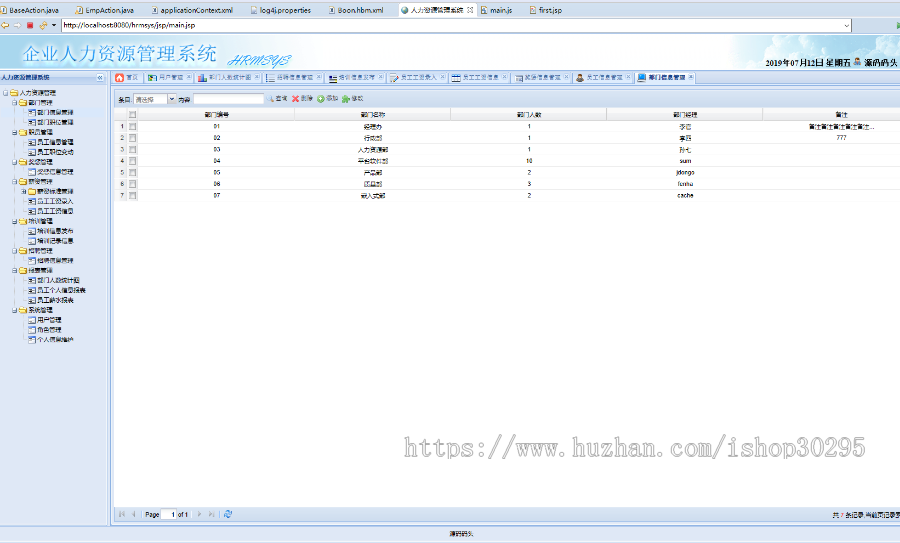Toggle the select-all checkbox in grid header
The width and height of the screenshot is (900, 543).
pos(133,115)
